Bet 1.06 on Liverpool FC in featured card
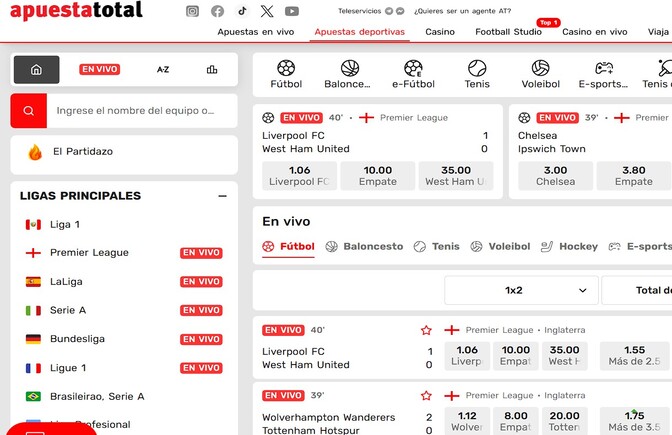The height and width of the screenshot is (435, 672). [x=300, y=176]
